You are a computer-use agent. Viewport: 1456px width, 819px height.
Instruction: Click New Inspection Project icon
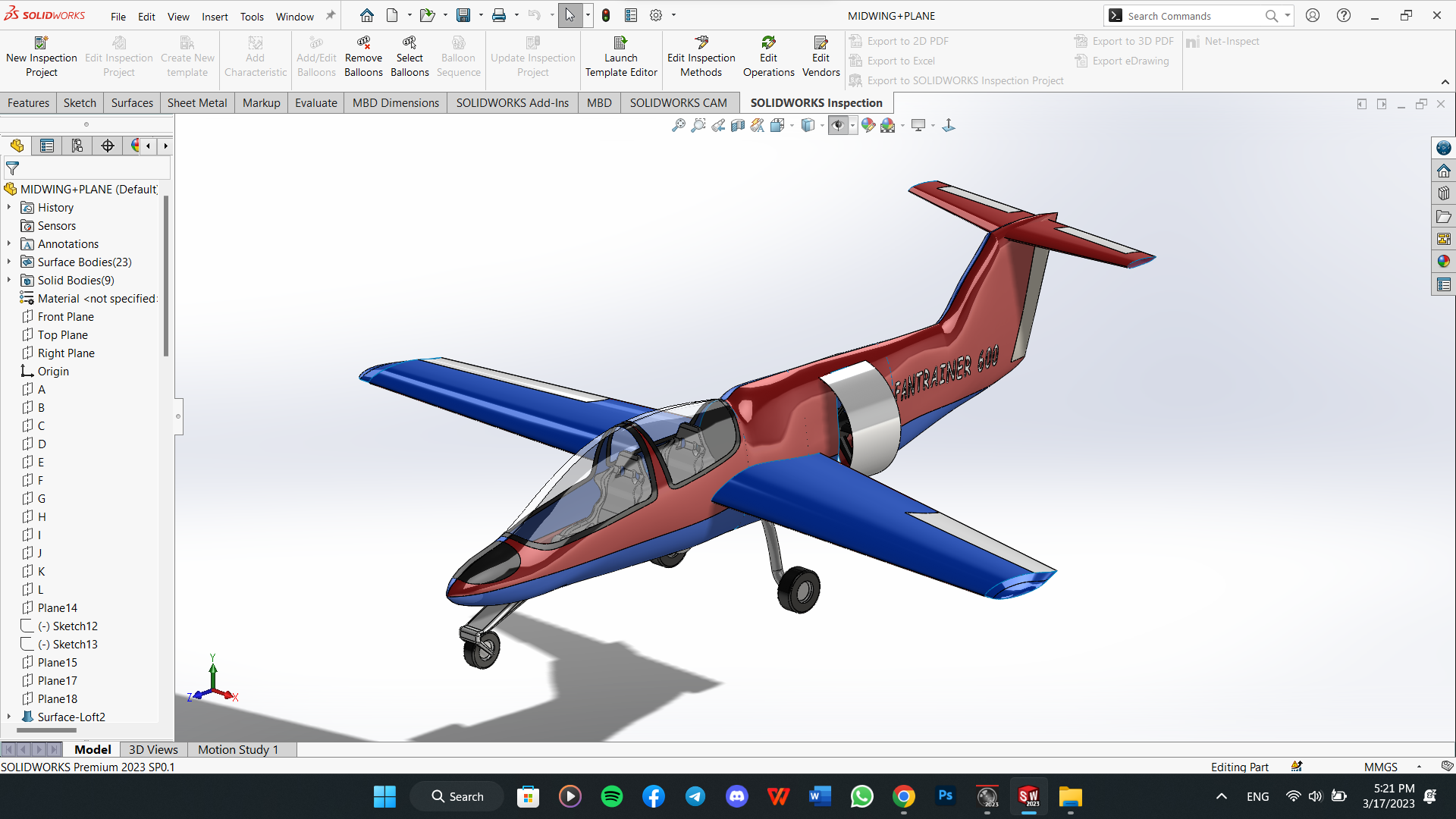click(42, 43)
